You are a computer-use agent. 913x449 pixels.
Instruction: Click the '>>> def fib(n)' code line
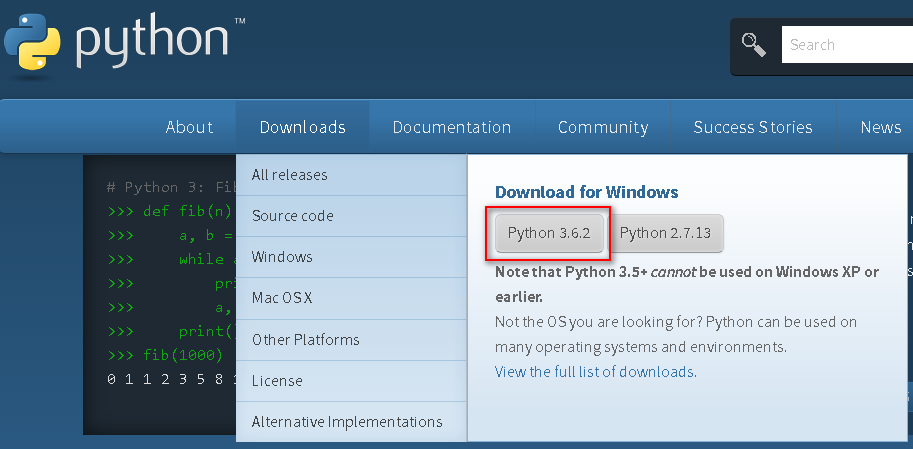coord(170,211)
